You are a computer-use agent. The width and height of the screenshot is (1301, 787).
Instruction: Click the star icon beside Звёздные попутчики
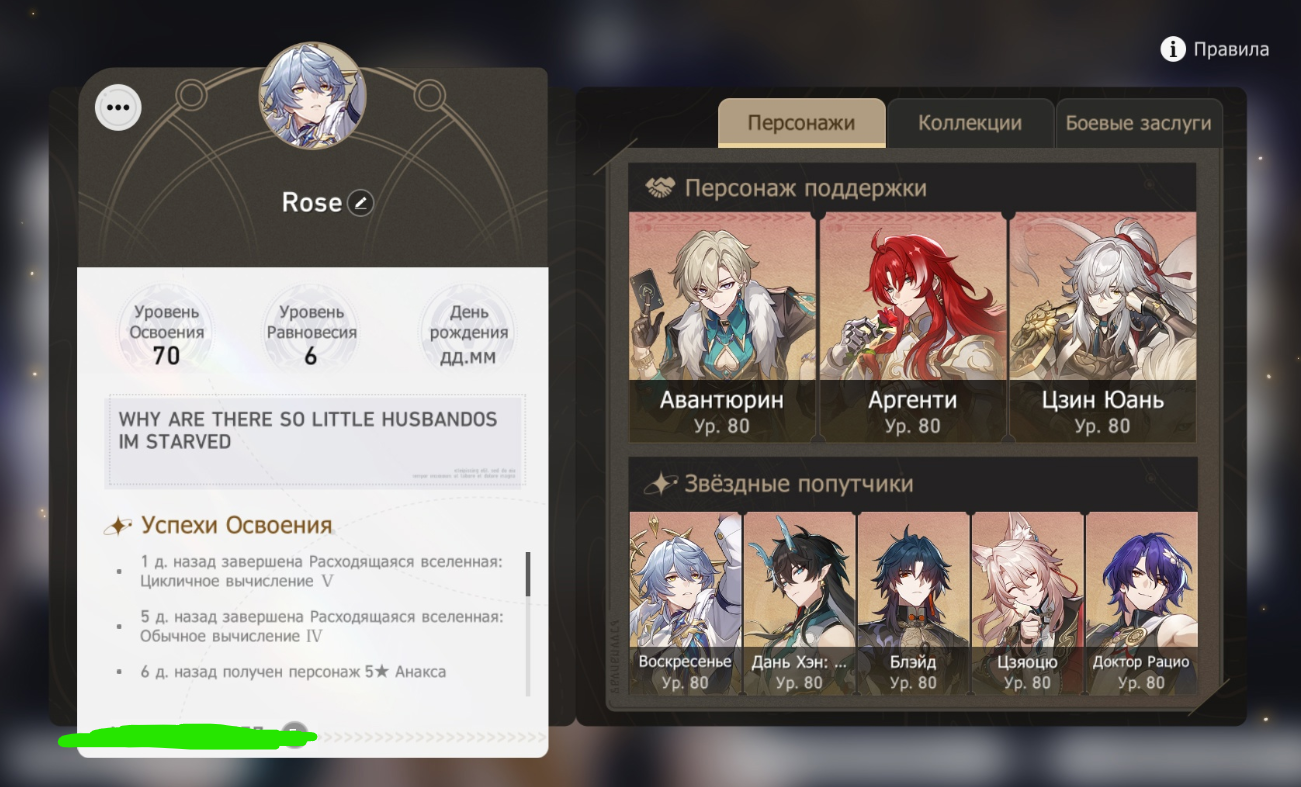point(660,484)
